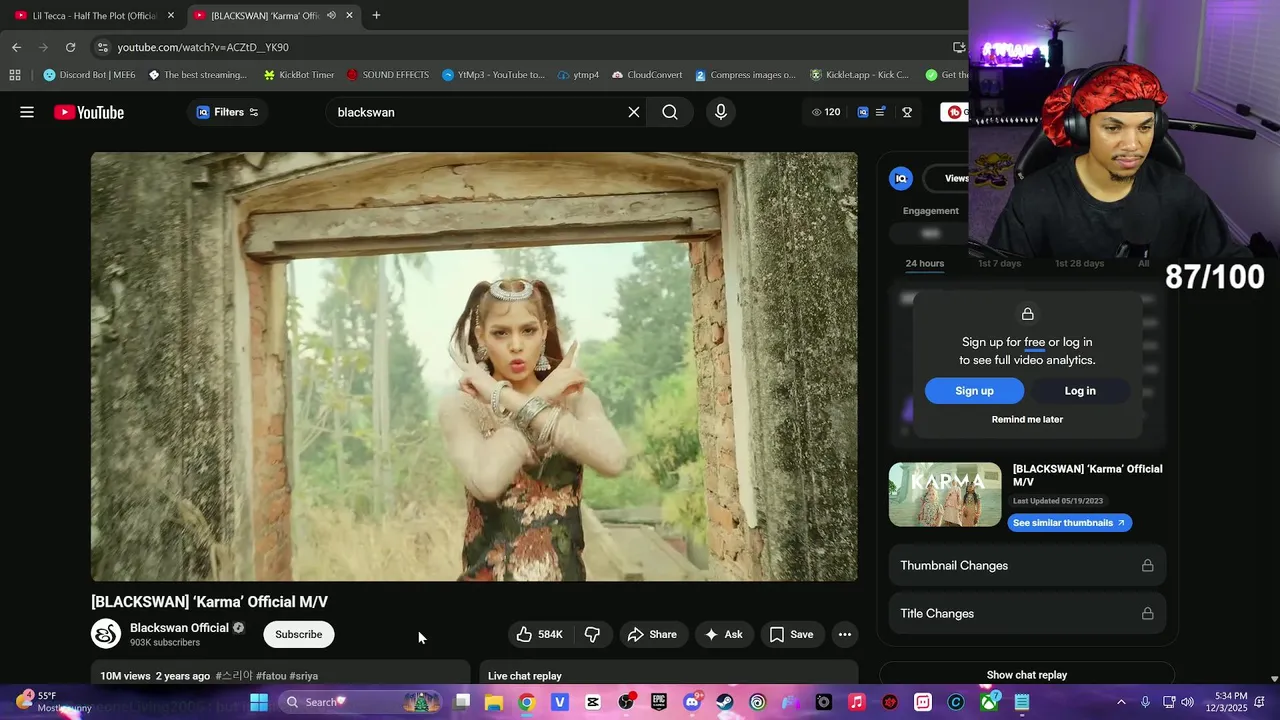Open the Discord Bot | MEE6 bookmark
1280x720 pixels.
pyautogui.click(x=90, y=75)
